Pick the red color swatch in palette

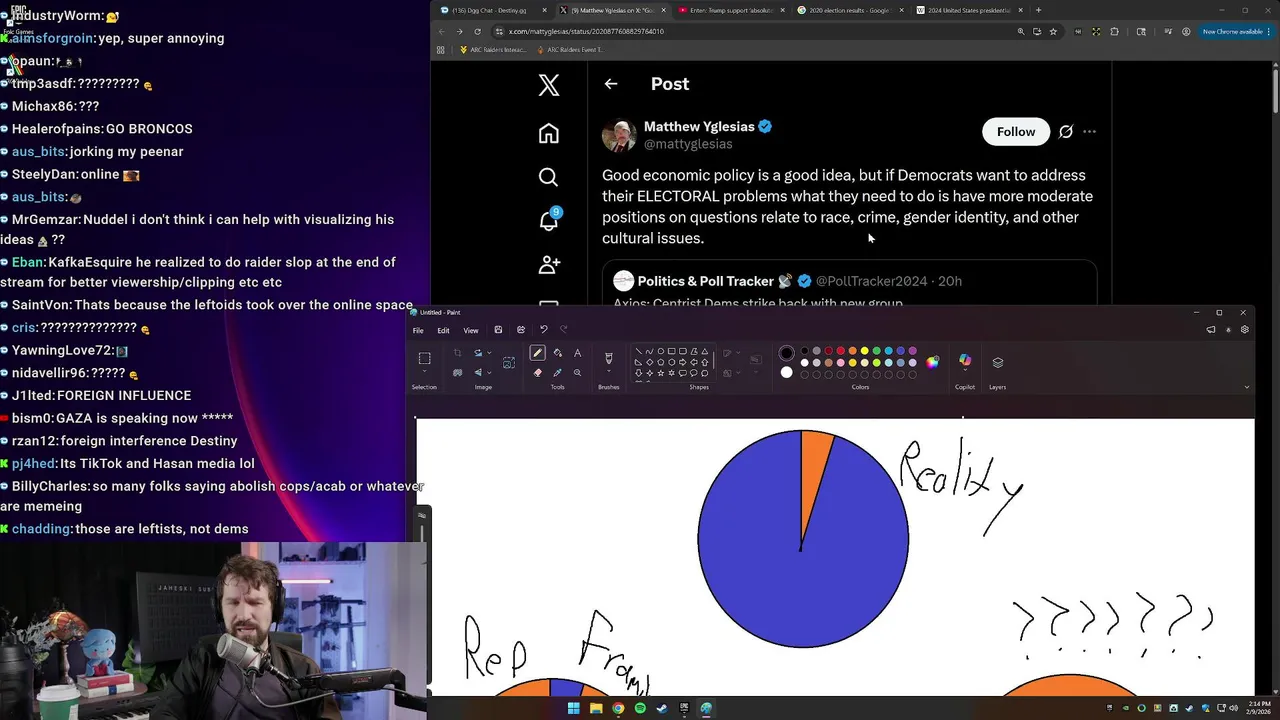pyautogui.click(x=840, y=351)
